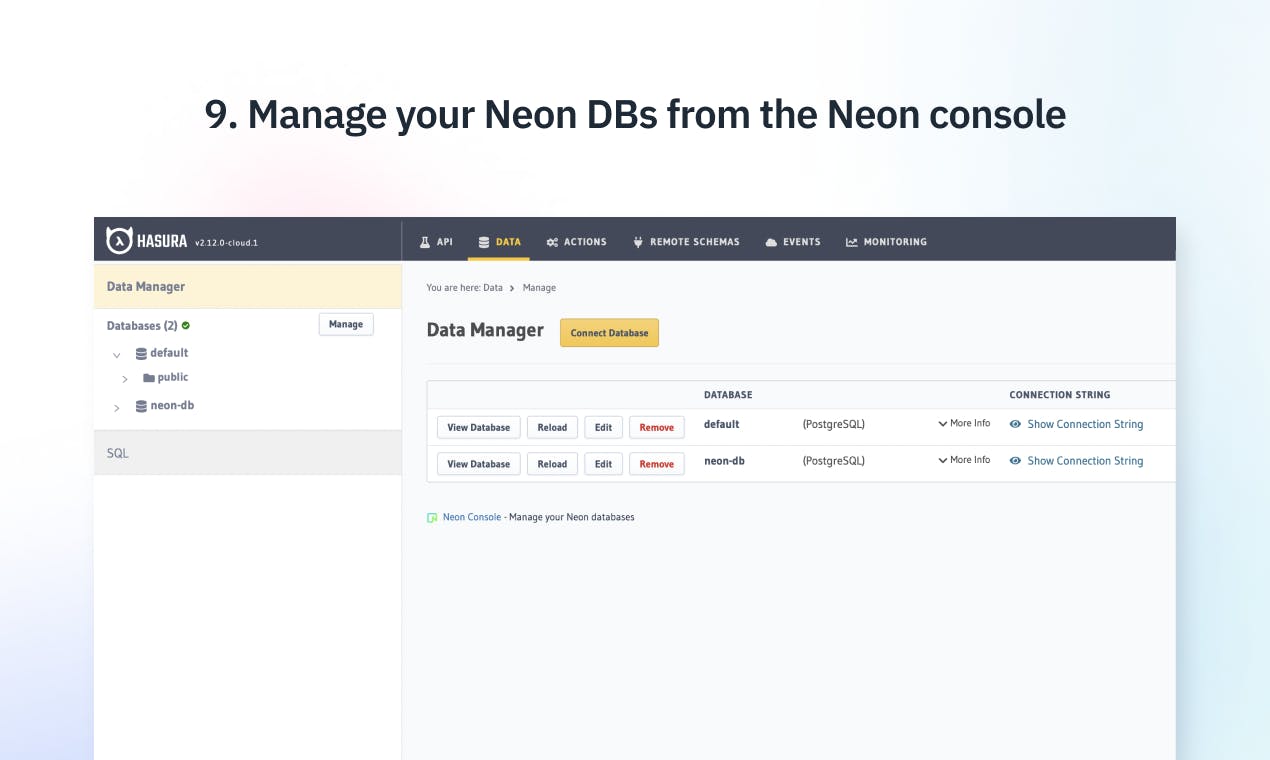This screenshot has height=760, width=1270.
Task: Click the default database icon in sidebar
Action: tap(141, 353)
